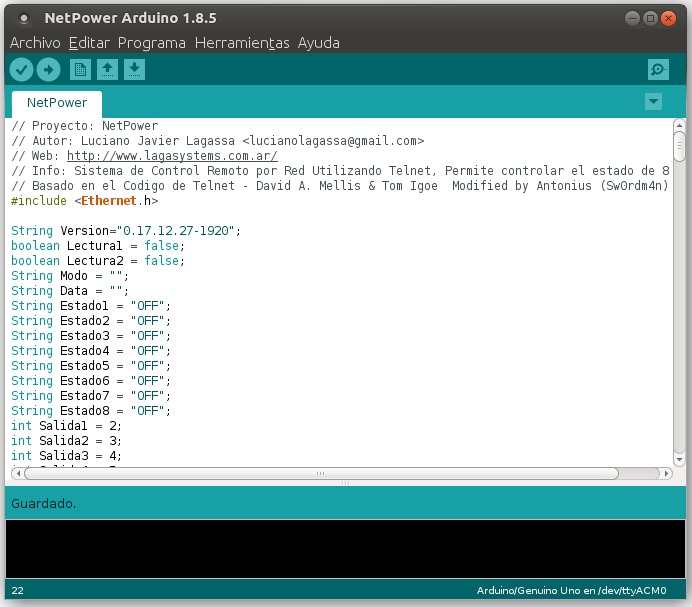Click the window menu dot icon in title bar
The image size is (692, 607).
click(x=24, y=18)
